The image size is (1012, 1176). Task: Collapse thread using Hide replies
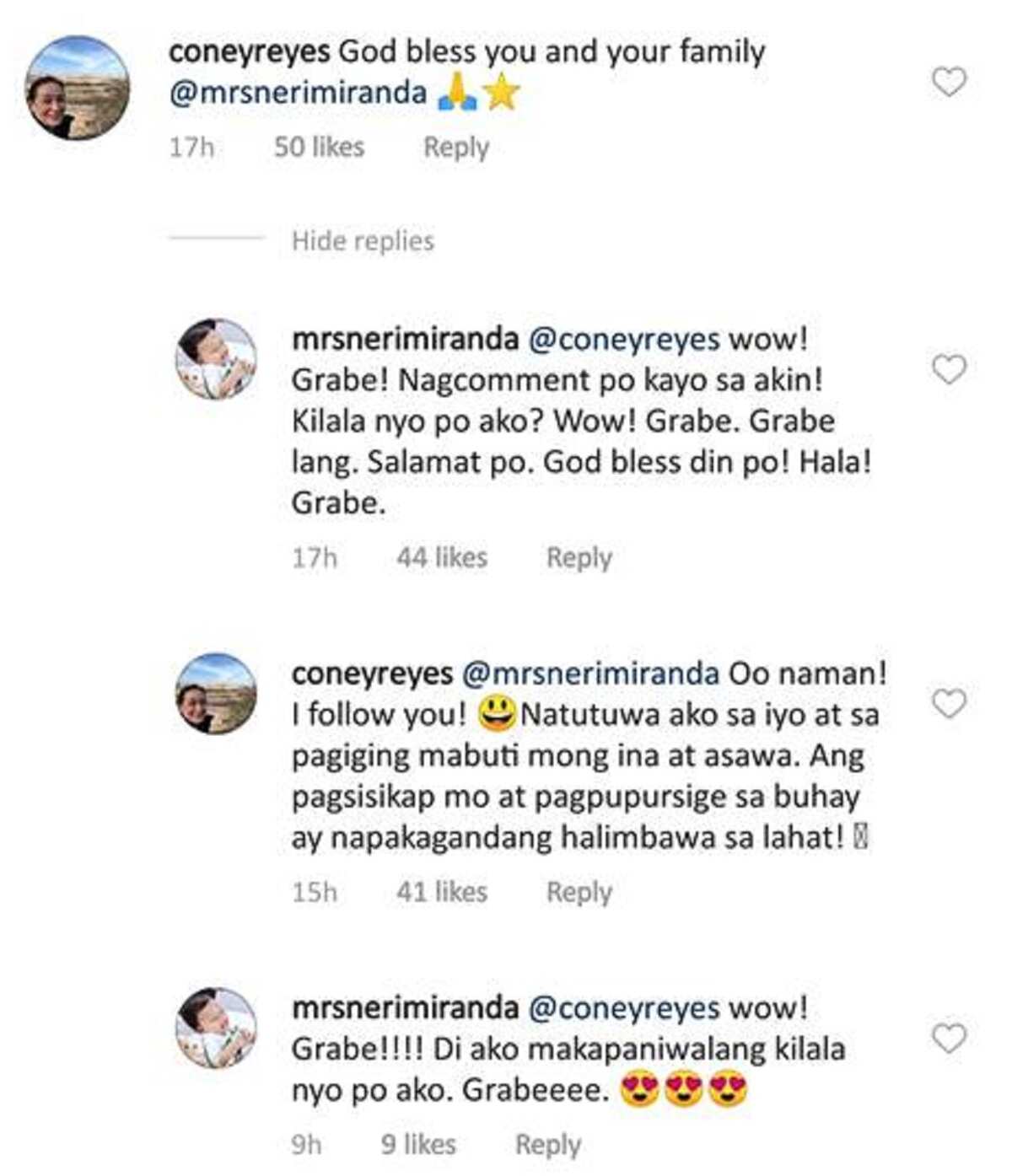tap(363, 241)
